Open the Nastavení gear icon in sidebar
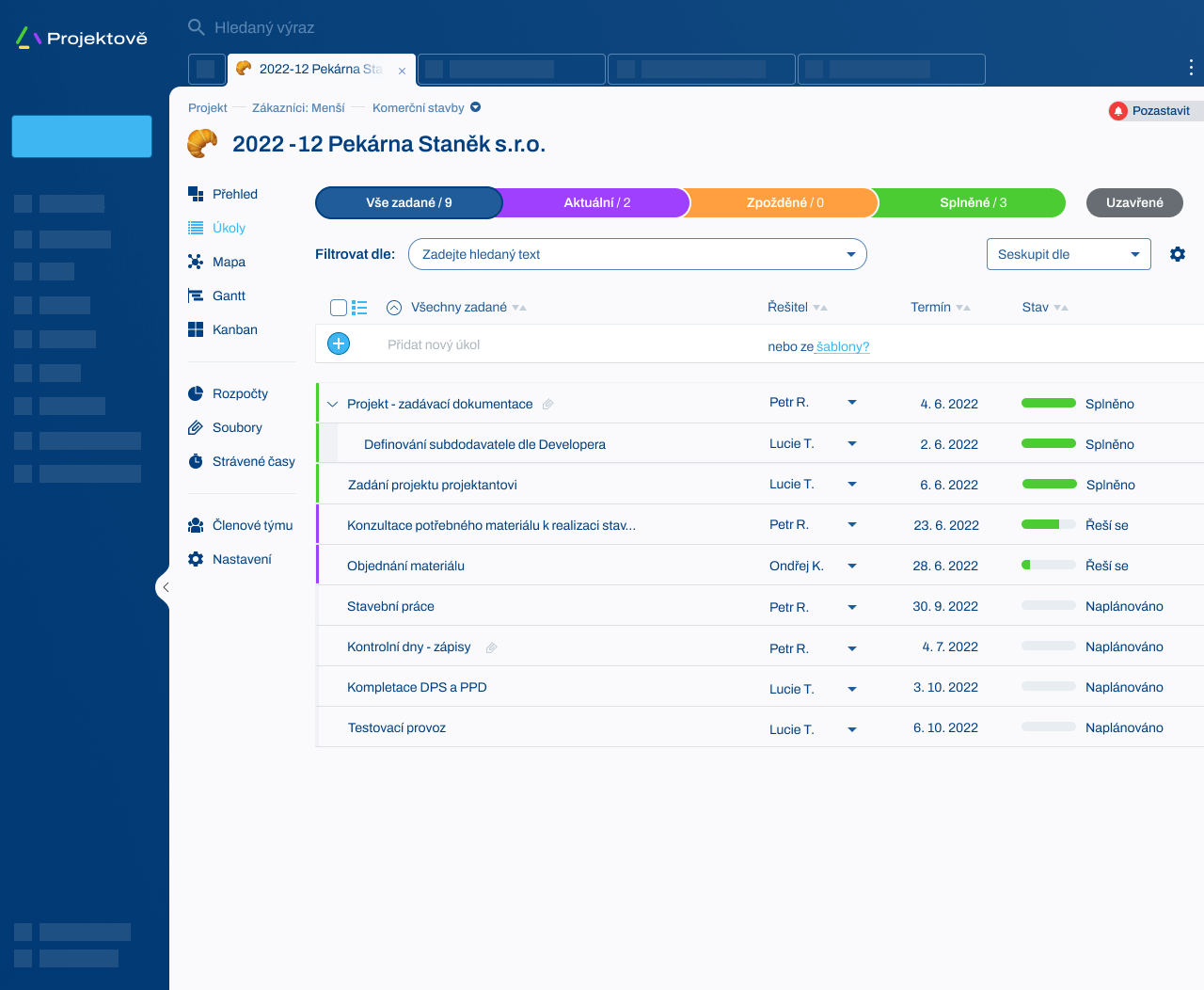This screenshot has width=1204, height=990. pyautogui.click(x=196, y=559)
